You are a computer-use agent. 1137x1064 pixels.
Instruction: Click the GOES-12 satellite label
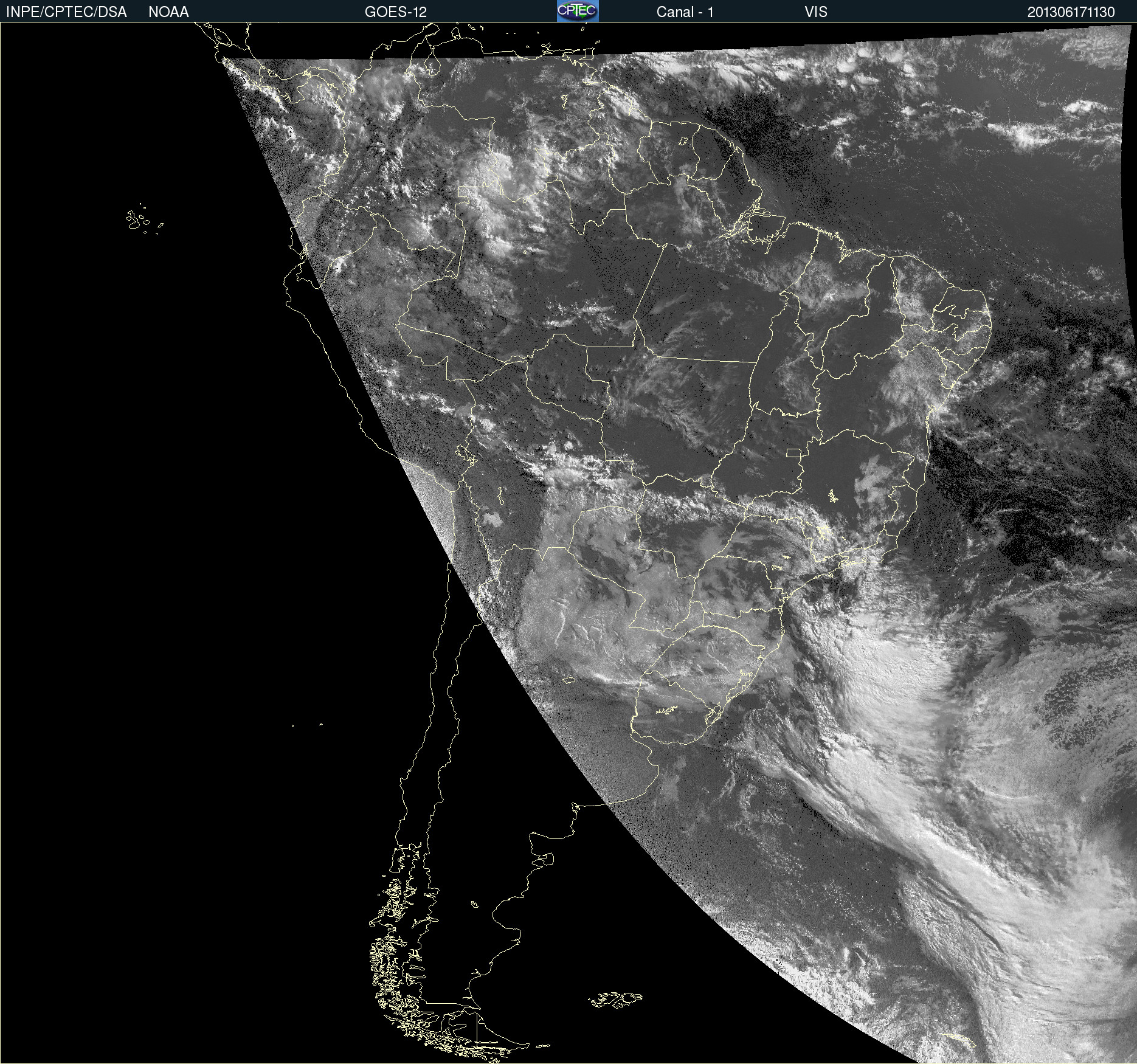[x=396, y=12]
